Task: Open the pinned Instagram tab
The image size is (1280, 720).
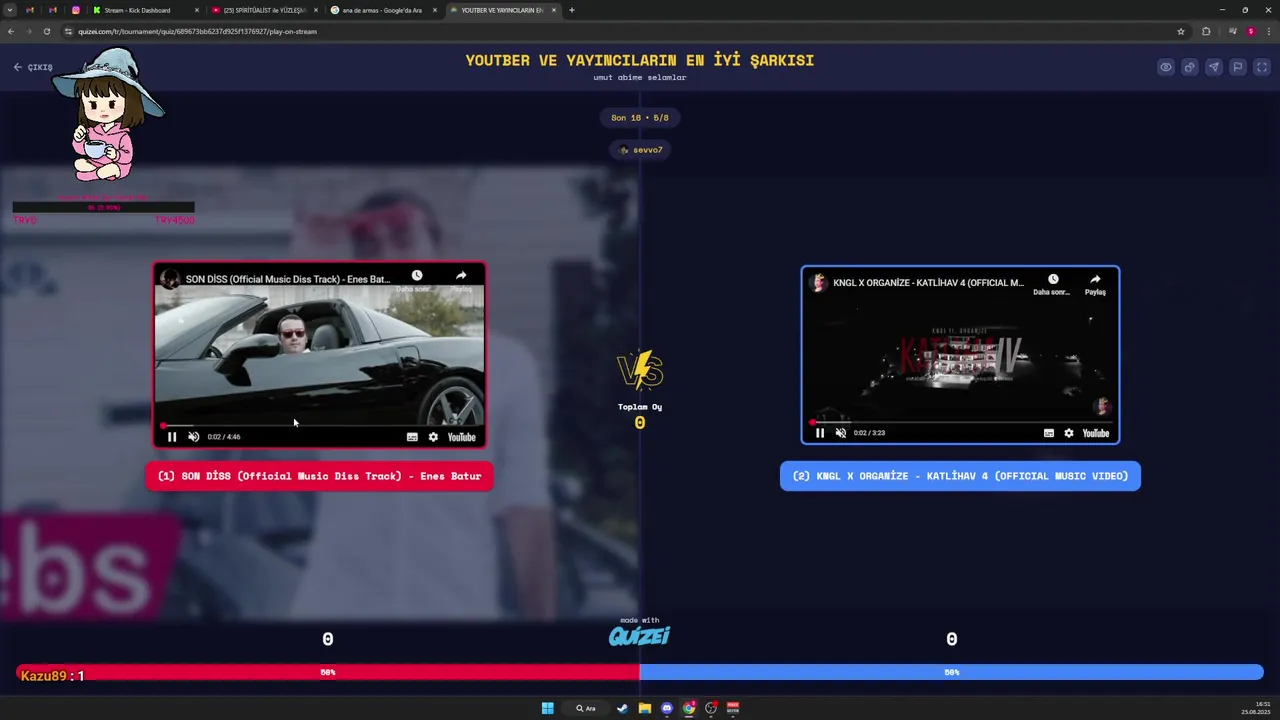Action: (x=75, y=10)
